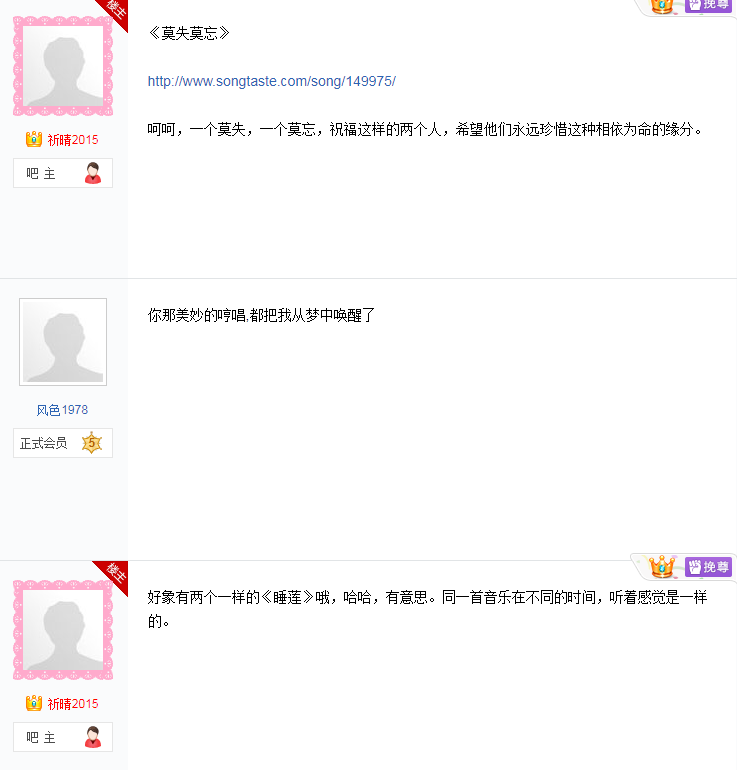Click the gold crown icon beside the bottom 挽尊 button

[661, 567]
